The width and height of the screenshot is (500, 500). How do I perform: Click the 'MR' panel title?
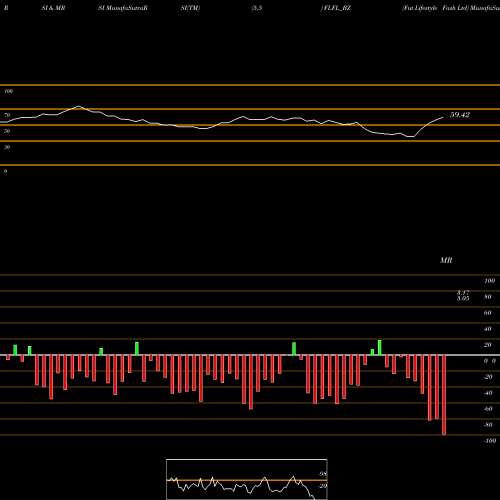(446, 260)
